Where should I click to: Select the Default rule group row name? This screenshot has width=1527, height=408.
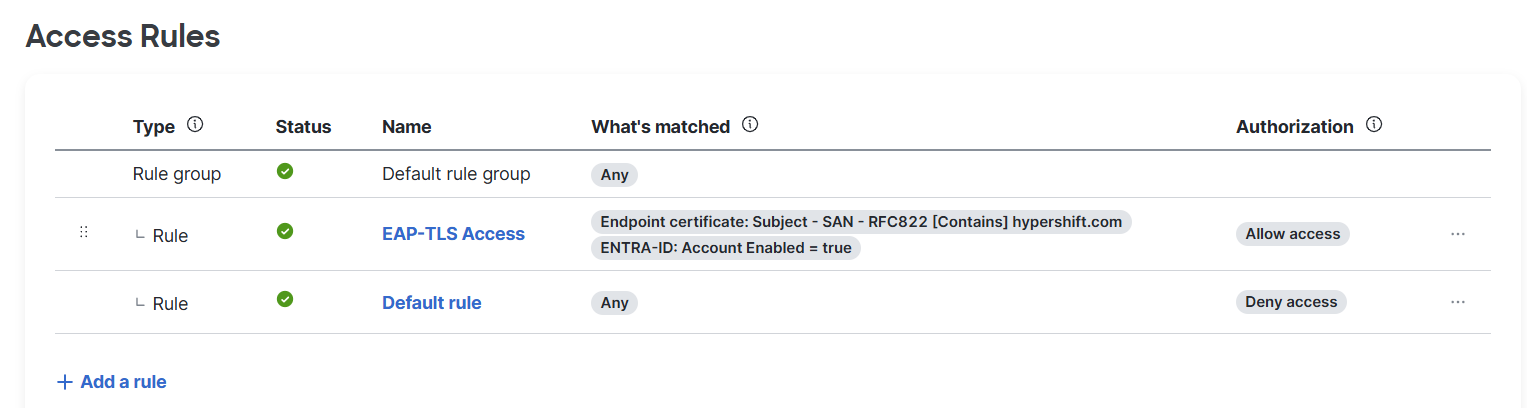click(x=456, y=174)
